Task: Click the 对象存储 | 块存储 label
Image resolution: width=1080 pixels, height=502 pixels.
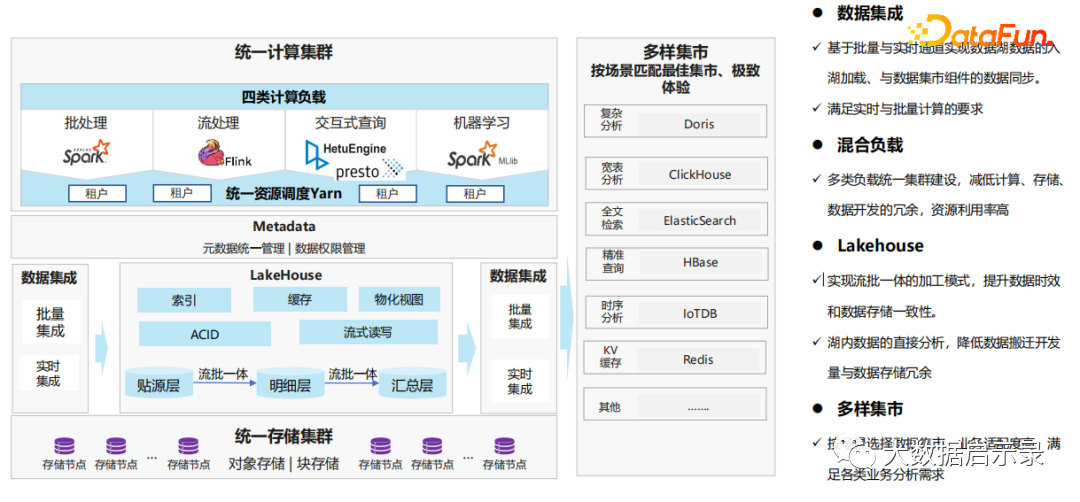Action: coord(284,463)
